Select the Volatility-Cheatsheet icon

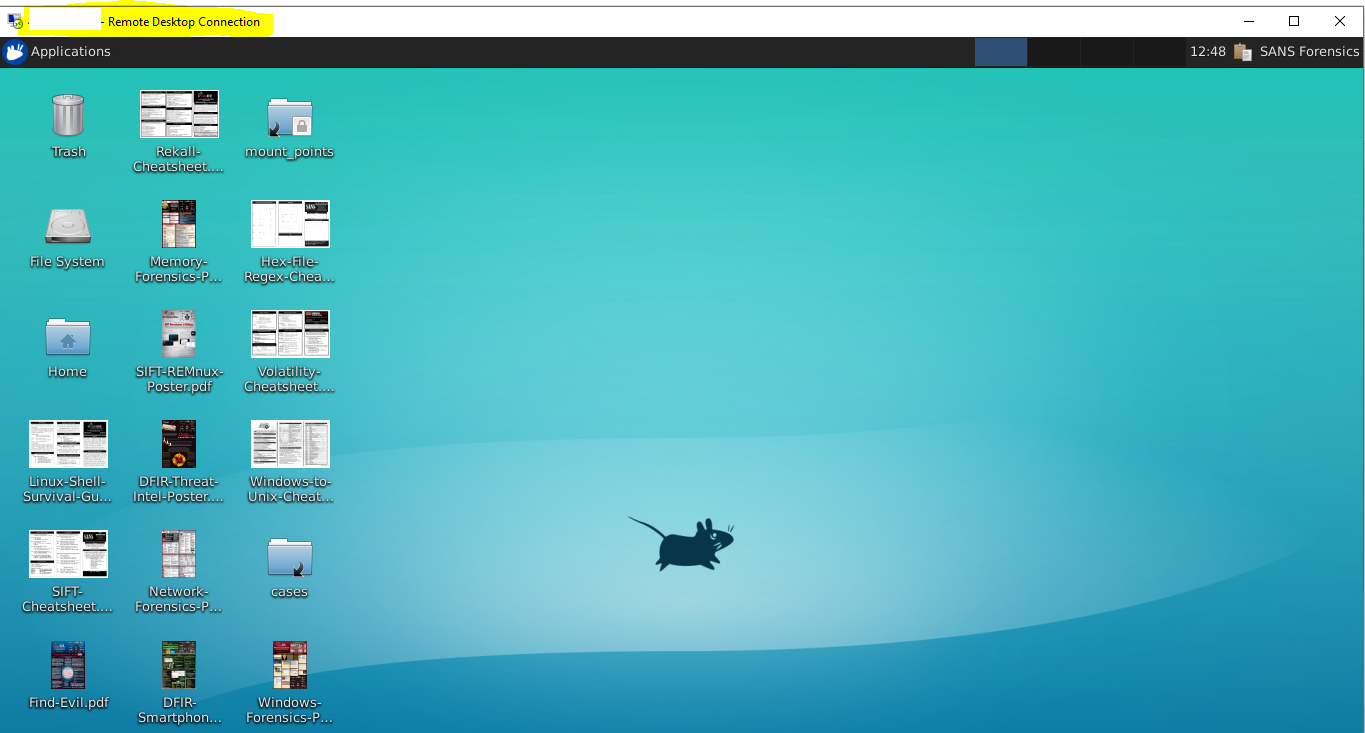click(290, 334)
